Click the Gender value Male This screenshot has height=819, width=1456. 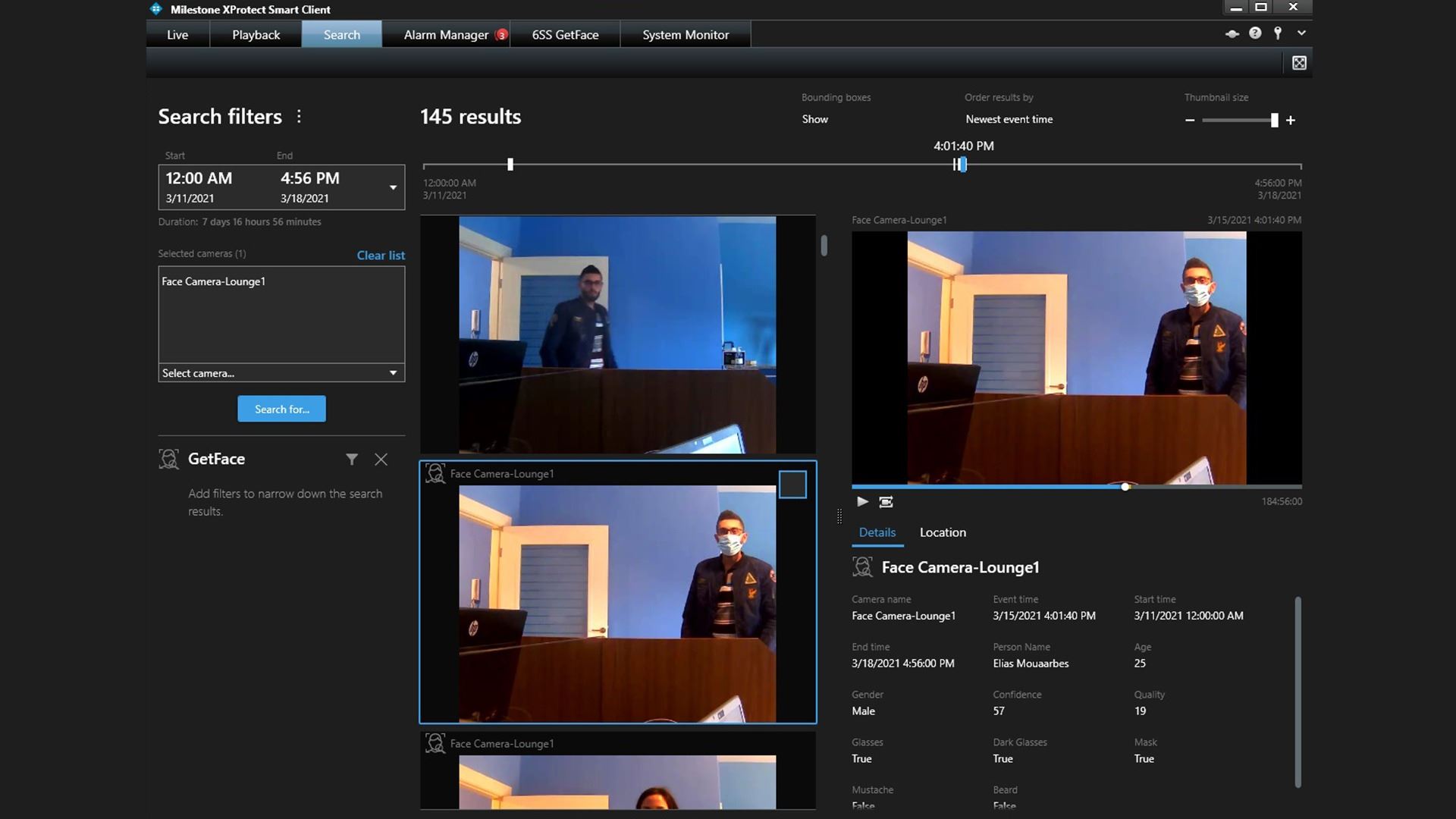[863, 711]
